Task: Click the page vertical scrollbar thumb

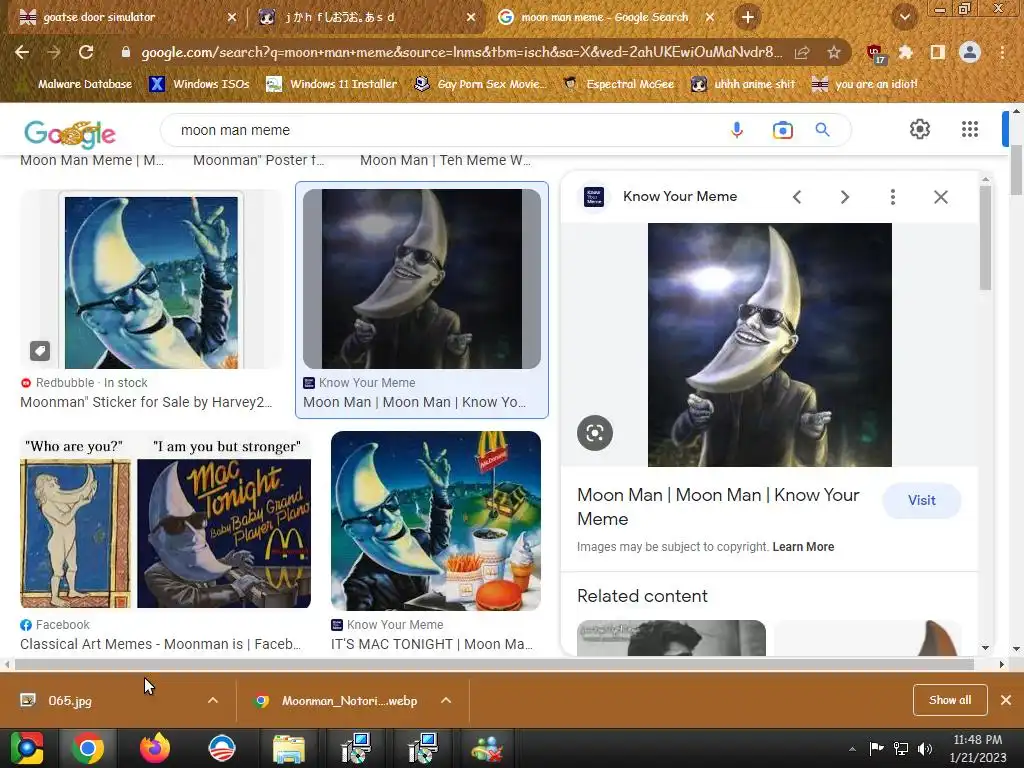Action: pyautogui.click(x=1016, y=170)
